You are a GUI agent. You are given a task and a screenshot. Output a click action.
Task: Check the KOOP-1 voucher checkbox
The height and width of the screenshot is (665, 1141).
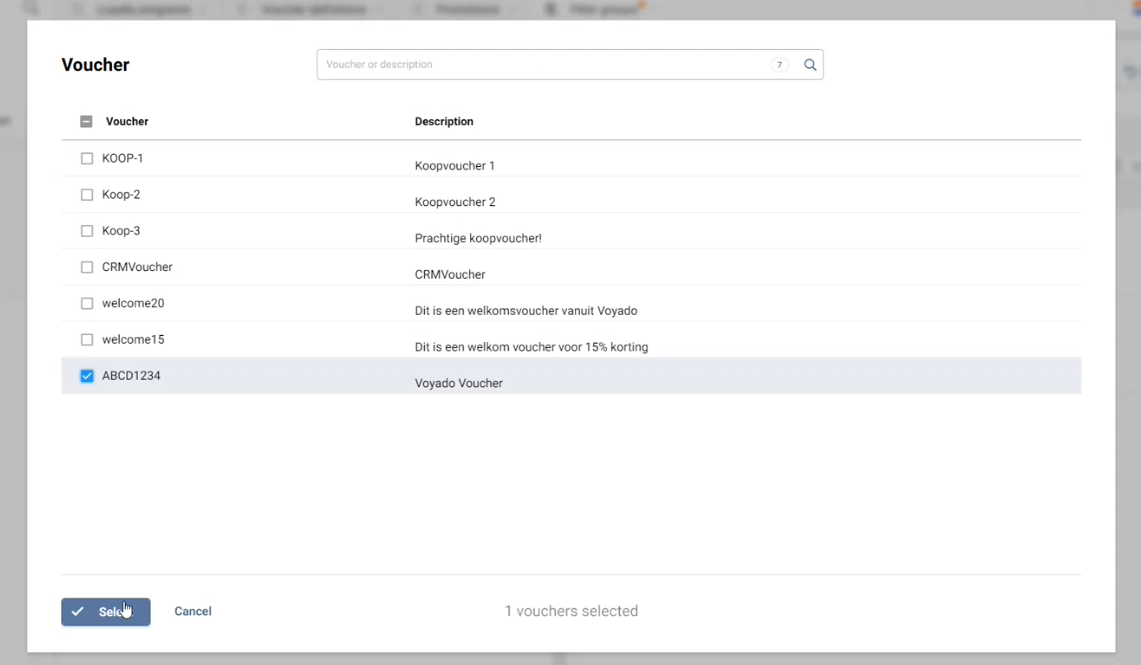[87, 158]
